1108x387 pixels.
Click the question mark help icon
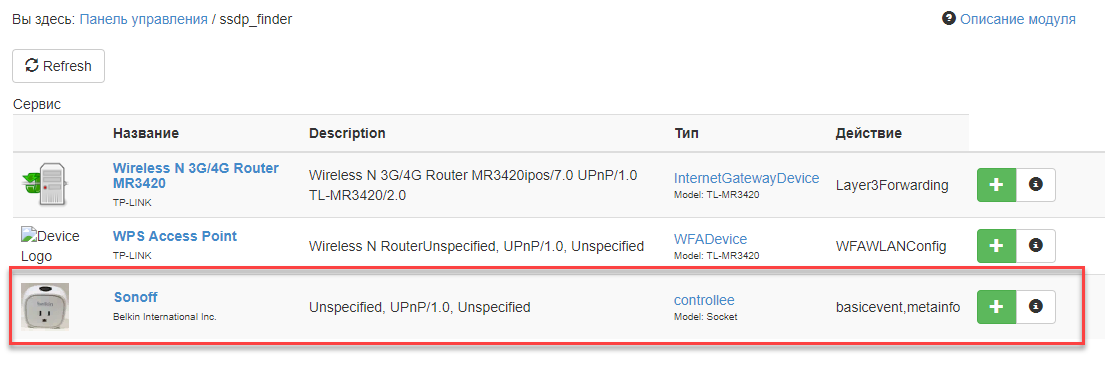point(949,18)
